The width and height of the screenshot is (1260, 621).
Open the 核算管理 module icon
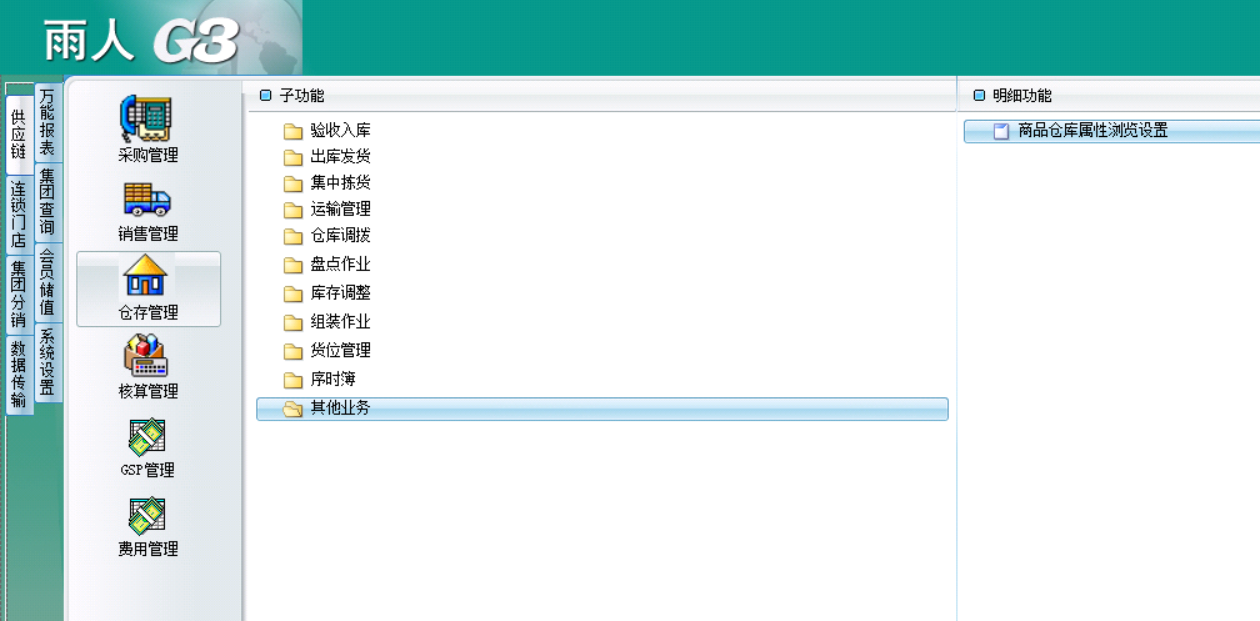[x=148, y=355]
